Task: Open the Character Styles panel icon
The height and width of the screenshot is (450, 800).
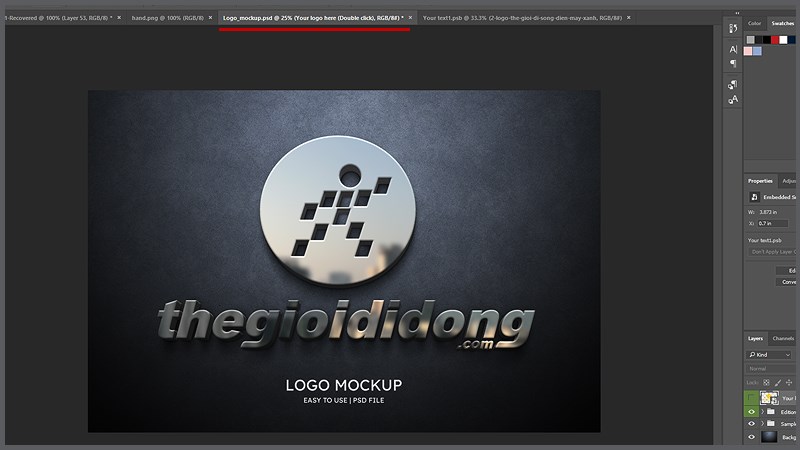Action: pyautogui.click(x=733, y=99)
